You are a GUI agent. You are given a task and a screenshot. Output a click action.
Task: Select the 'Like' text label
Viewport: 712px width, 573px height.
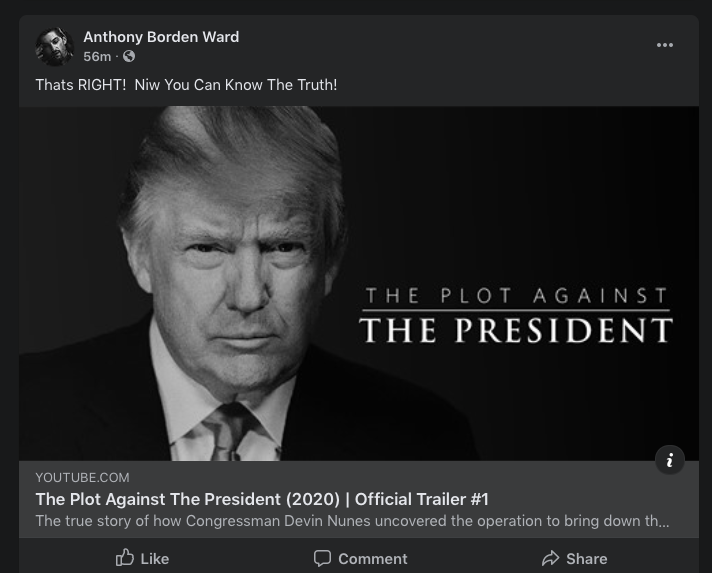[155, 558]
